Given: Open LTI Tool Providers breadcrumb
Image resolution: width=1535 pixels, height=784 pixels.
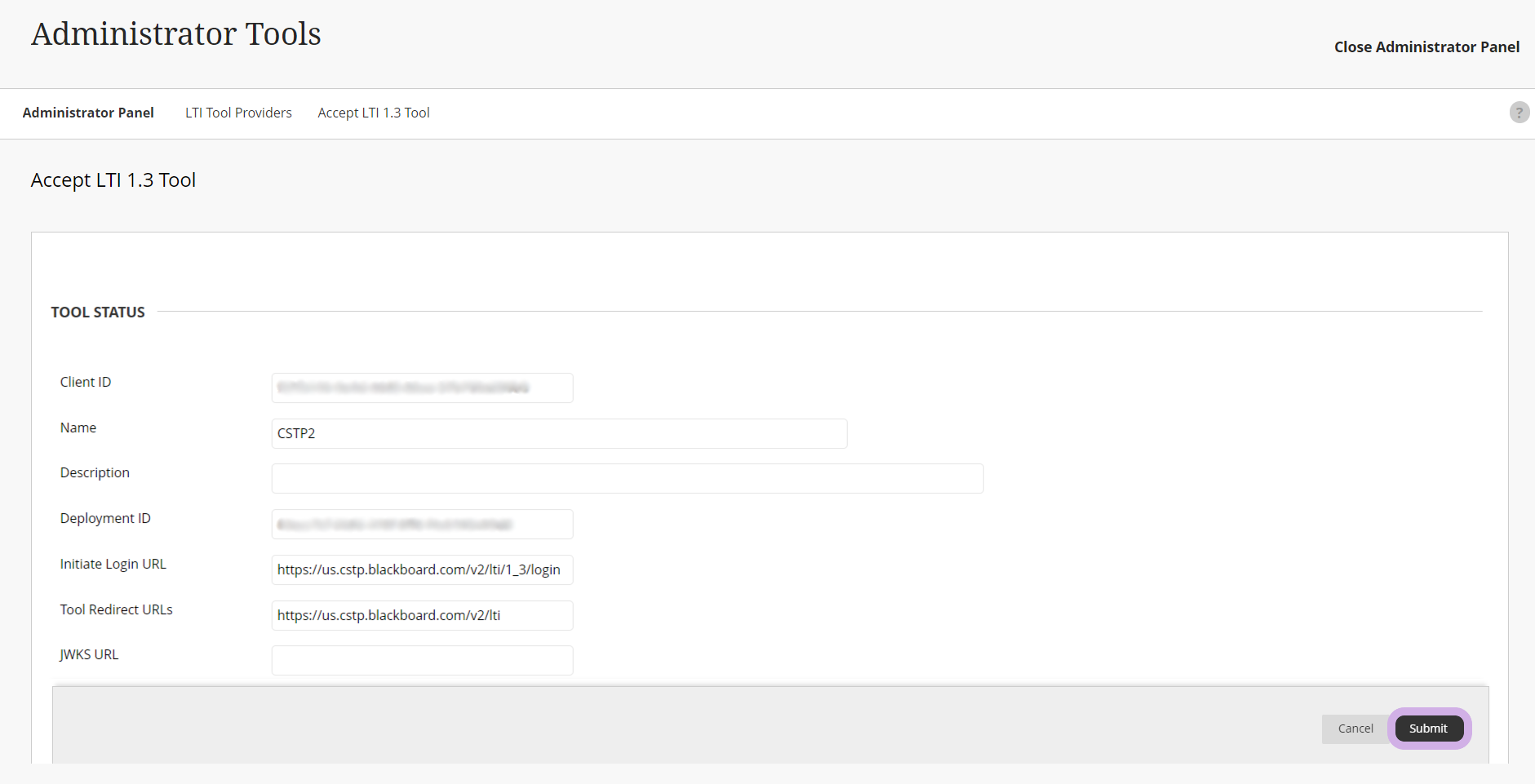Looking at the screenshot, I should (238, 113).
